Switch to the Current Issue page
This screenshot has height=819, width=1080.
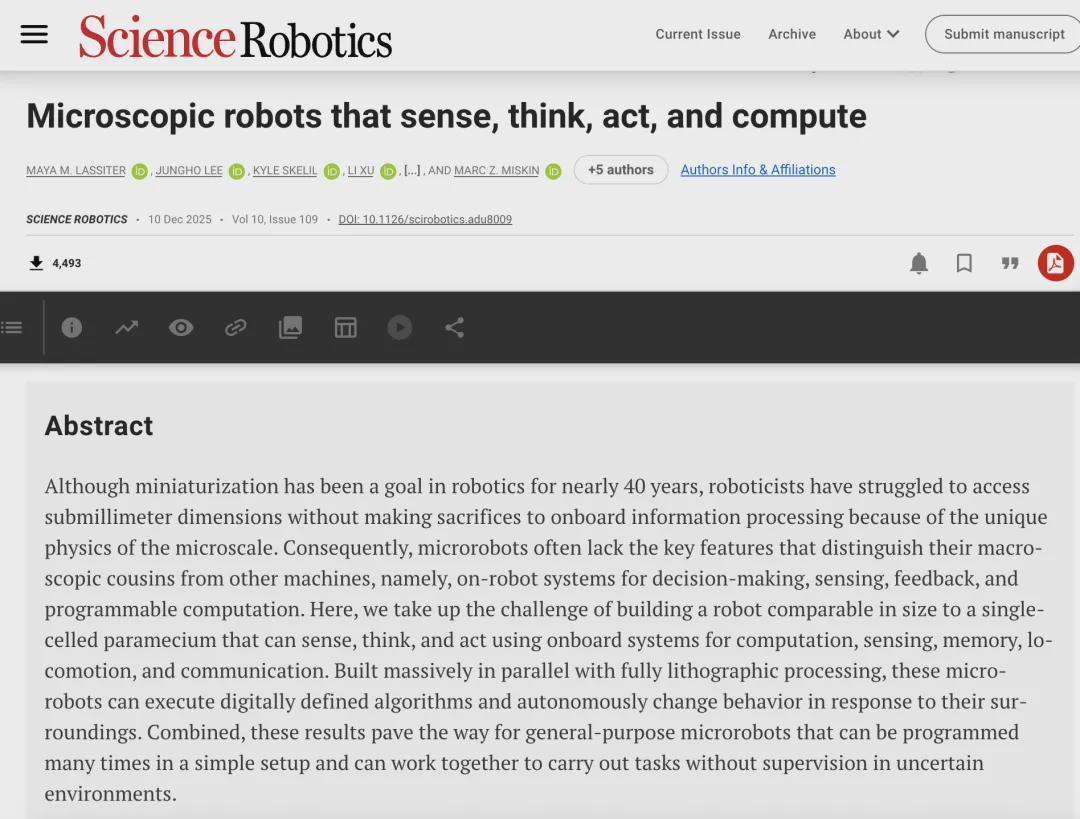[697, 34]
